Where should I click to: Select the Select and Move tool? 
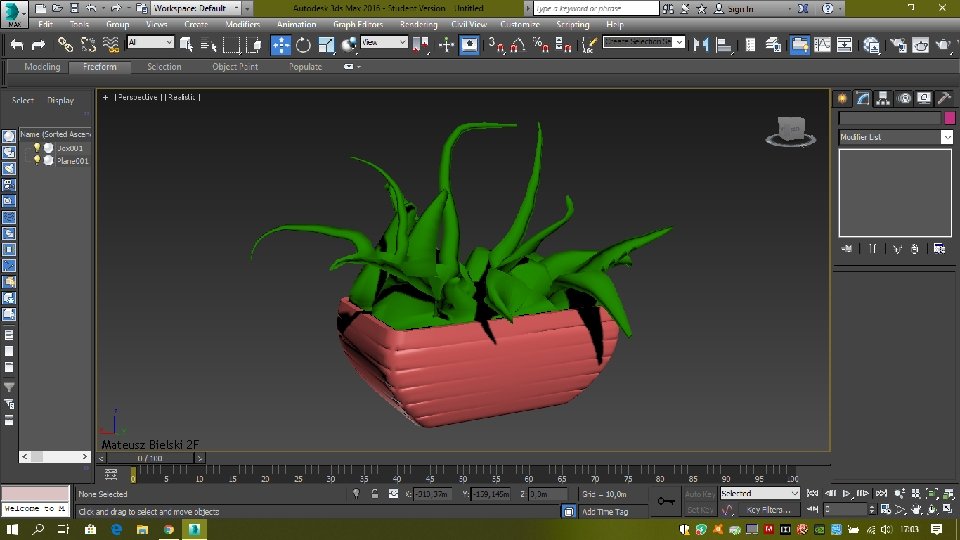(281, 45)
